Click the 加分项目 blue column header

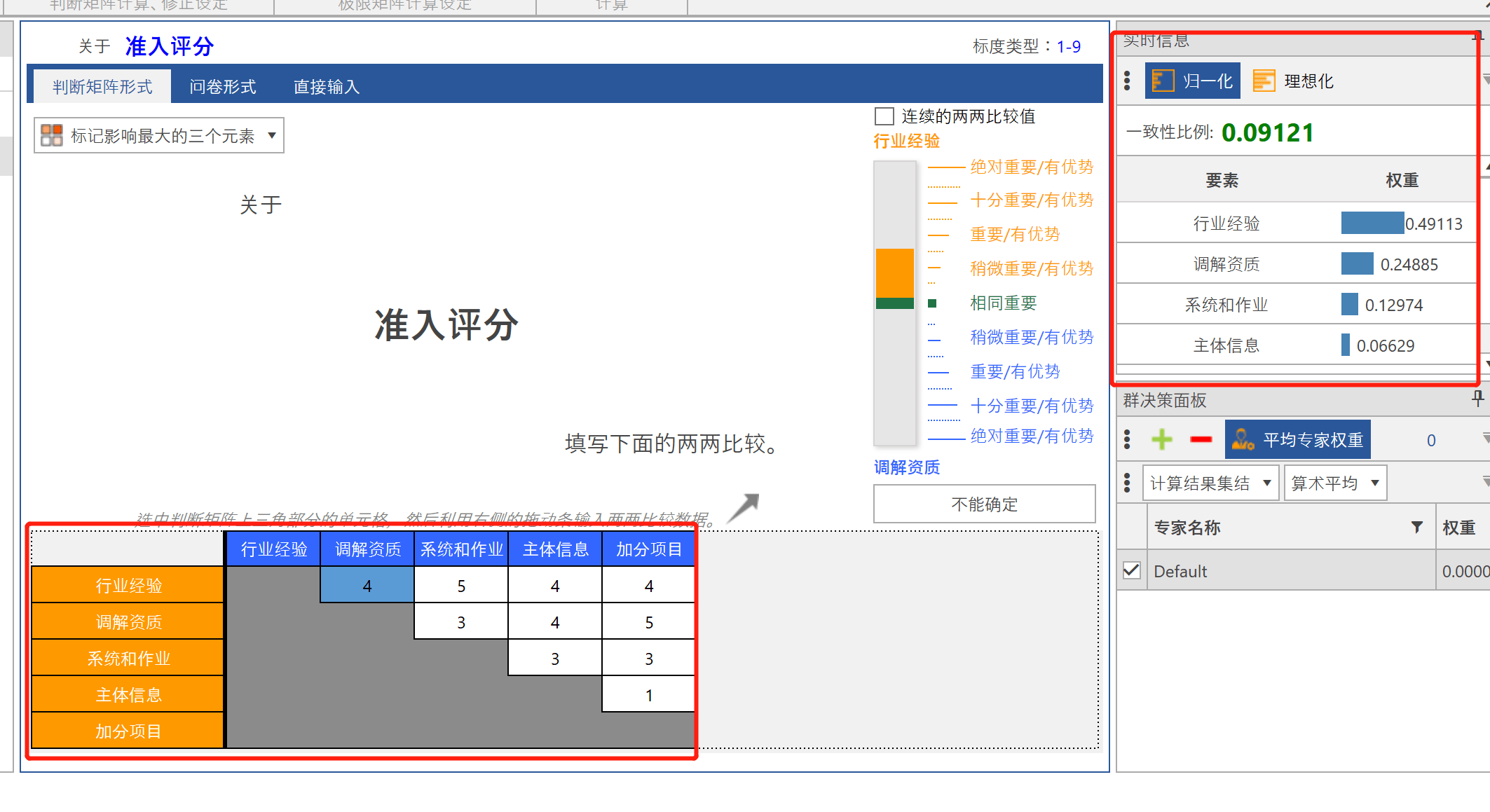pyautogui.click(x=649, y=549)
